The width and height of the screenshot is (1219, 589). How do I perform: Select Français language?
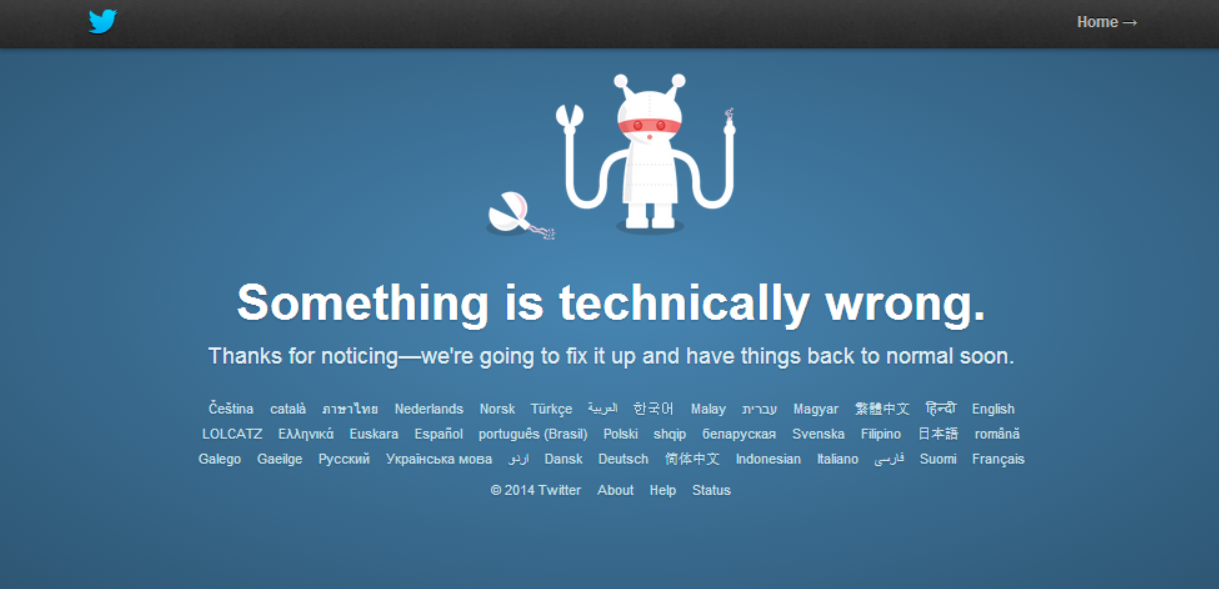(998, 459)
